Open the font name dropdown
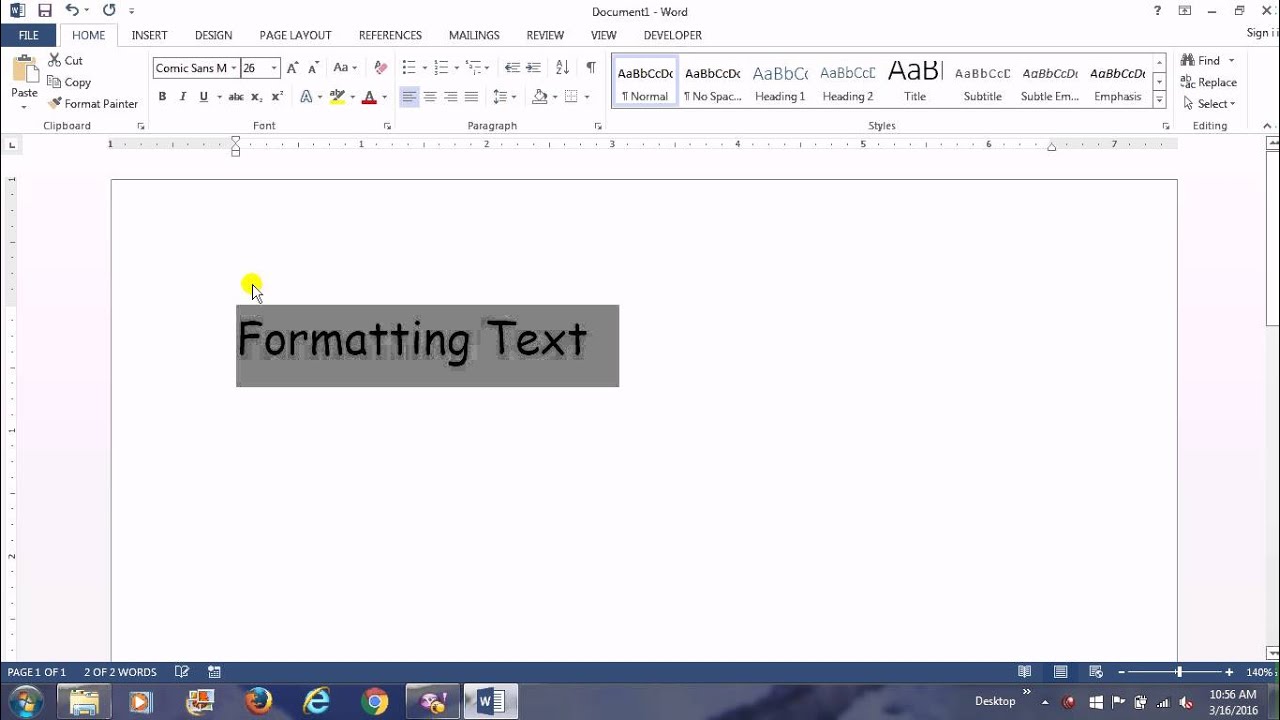Viewport: 1280px width, 720px height. (234, 68)
